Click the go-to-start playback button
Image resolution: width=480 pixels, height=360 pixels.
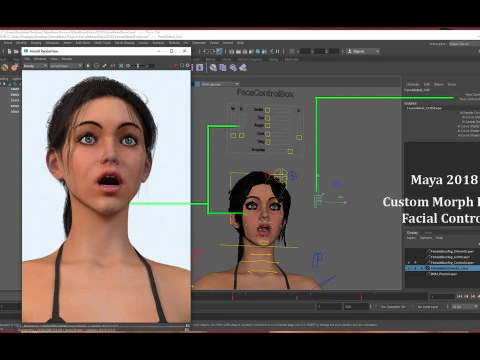point(459,296)
